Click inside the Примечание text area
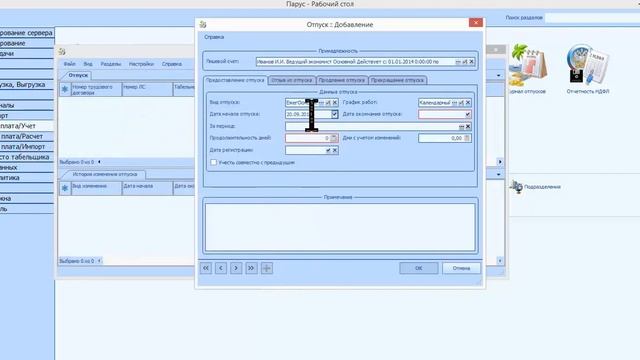 pyautogui.click(x=340, y=227)
